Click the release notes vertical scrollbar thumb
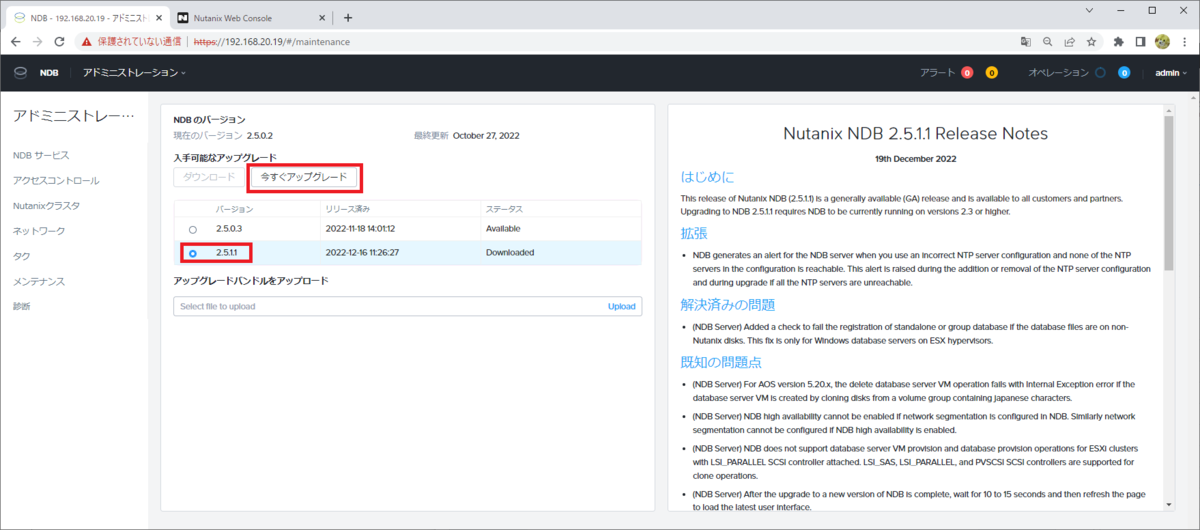 click(x=1167, y=195)
